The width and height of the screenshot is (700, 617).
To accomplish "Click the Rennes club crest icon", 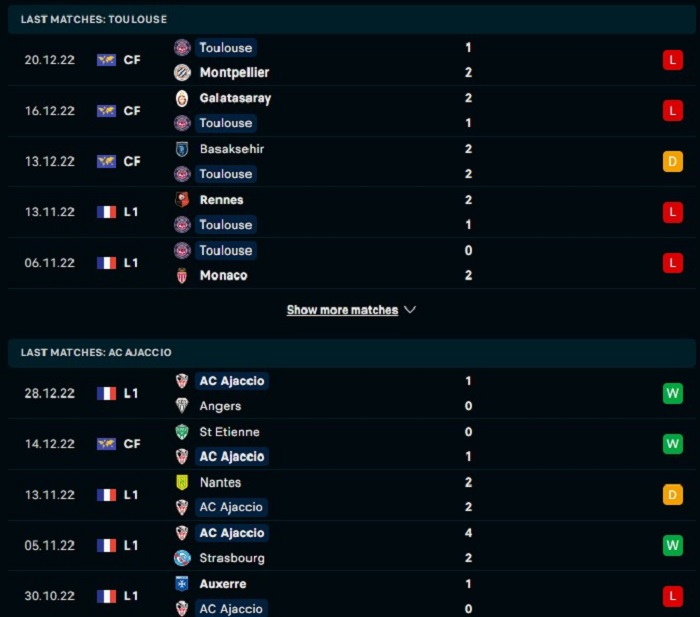I will click(x=182, y=200).
